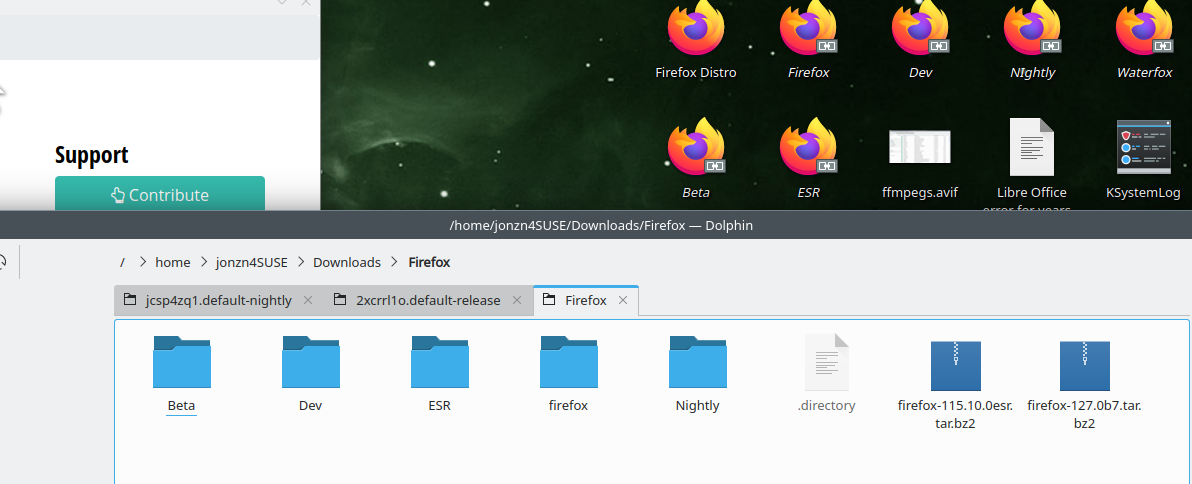Go to jonzn4SUSE in the breadcrumb
Screen dimensions: 1192x484
pos(252,262)
